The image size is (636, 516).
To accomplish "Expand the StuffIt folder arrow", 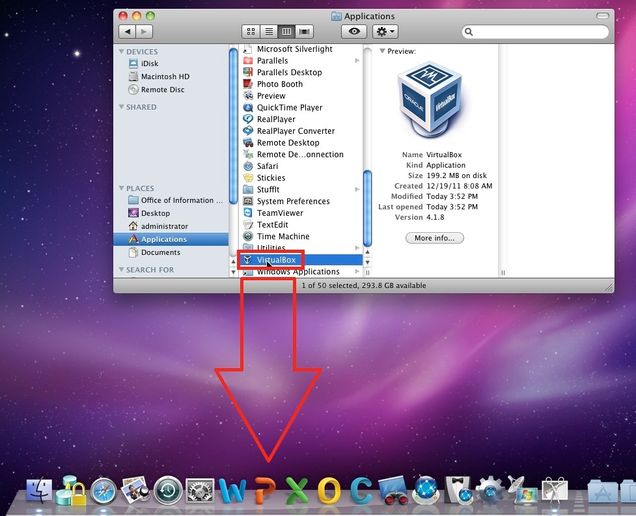I will [x=357, y=189].
